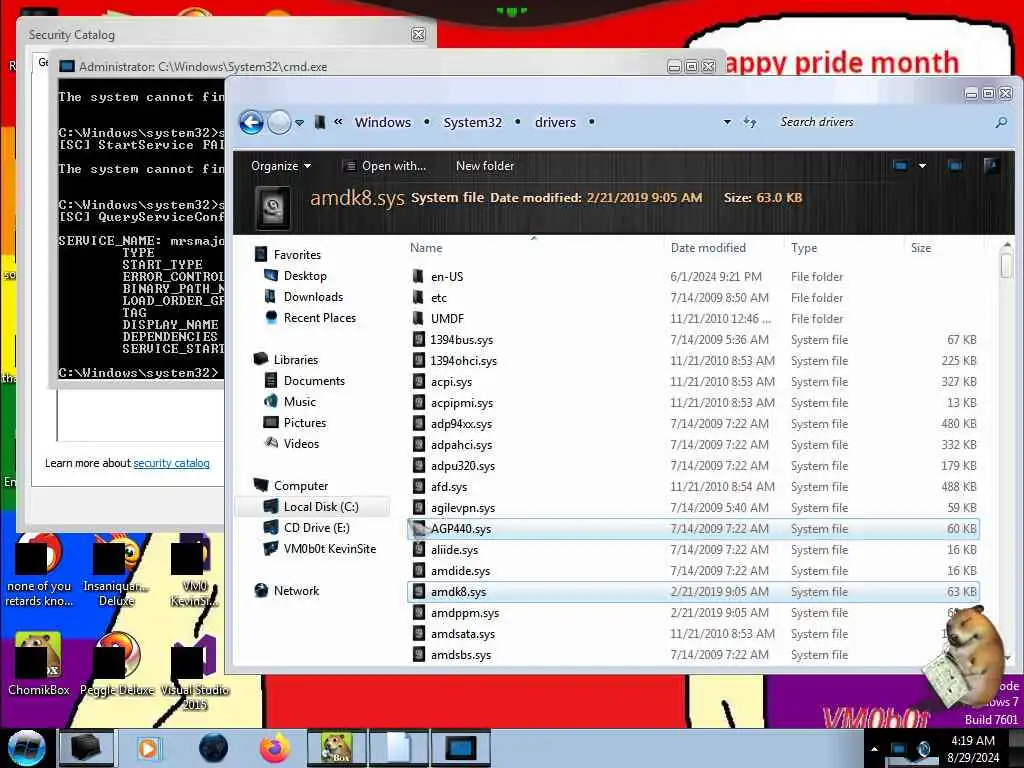Sort files by Size column header
This screenshot has width=1024, height=768.
tap(921, 248)
